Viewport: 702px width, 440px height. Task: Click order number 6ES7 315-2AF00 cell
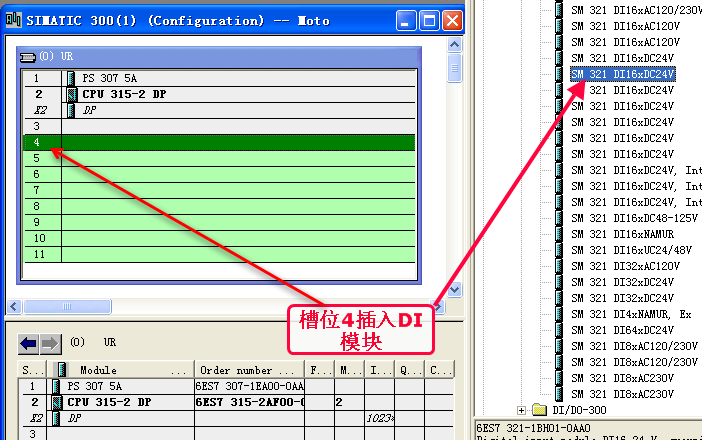point(249,402)
